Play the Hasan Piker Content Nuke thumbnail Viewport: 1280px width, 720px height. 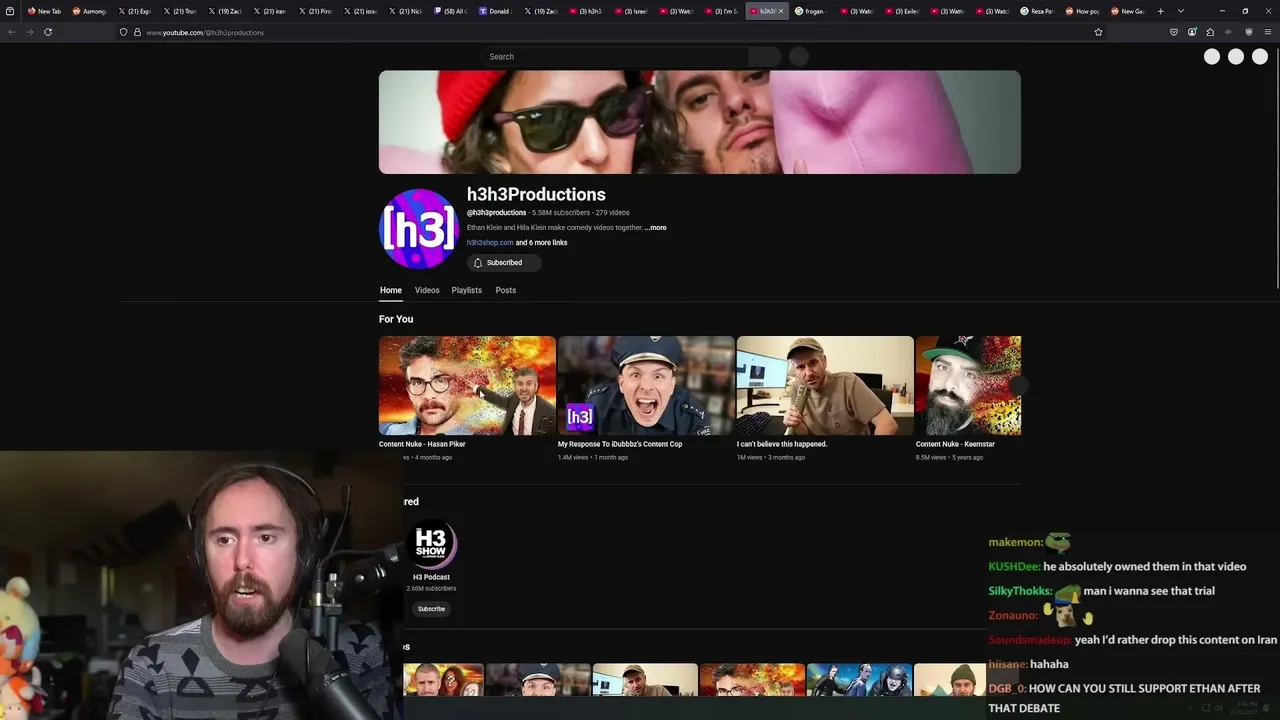[467, 385]
